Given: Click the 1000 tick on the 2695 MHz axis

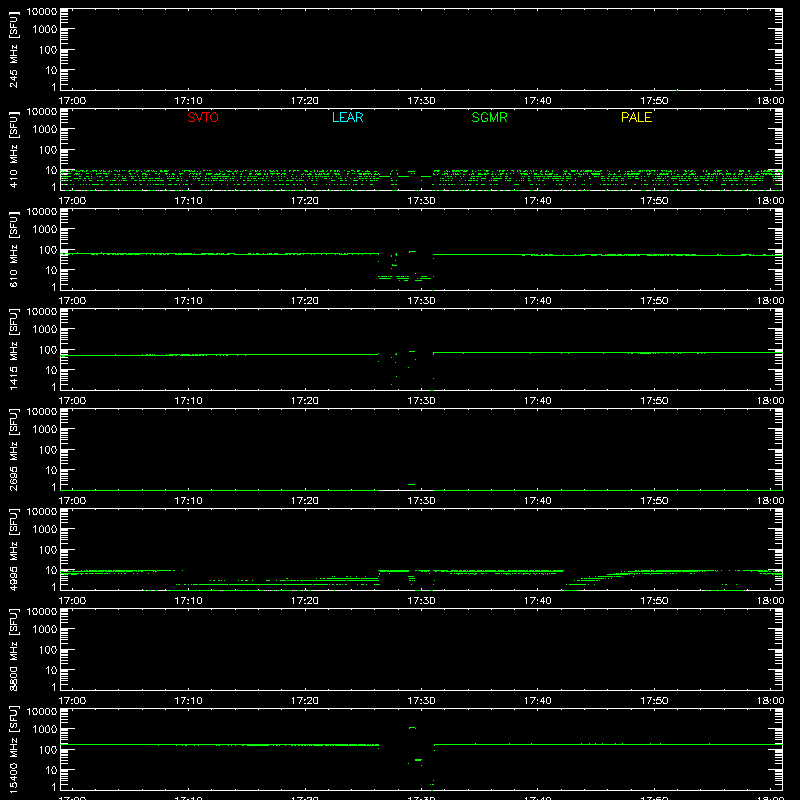Looking at the screenshot, I should pos(45,430).
